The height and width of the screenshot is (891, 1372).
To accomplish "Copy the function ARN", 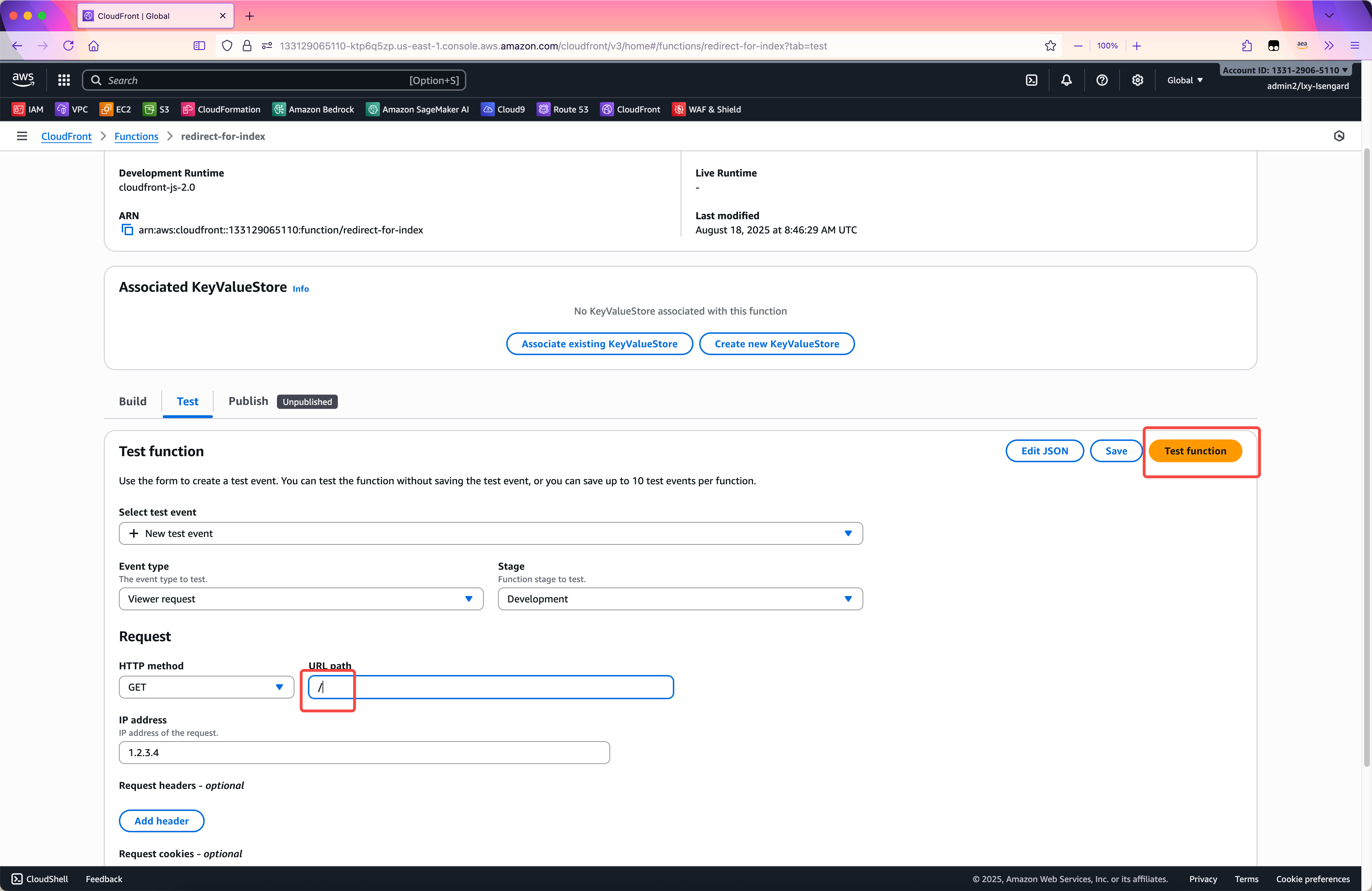I will (127, 230).
